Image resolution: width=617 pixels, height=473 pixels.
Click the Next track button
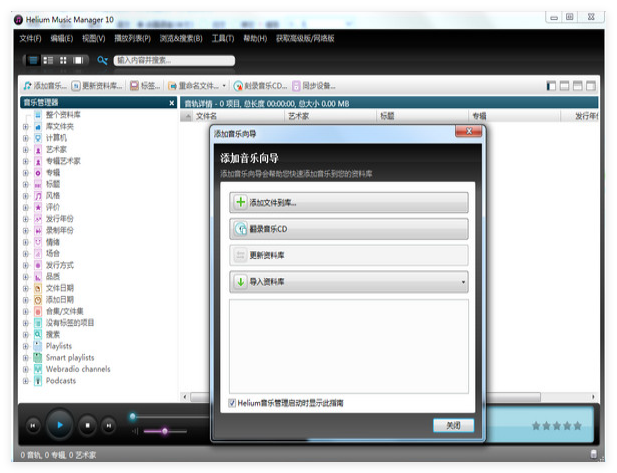coord(109,426)
